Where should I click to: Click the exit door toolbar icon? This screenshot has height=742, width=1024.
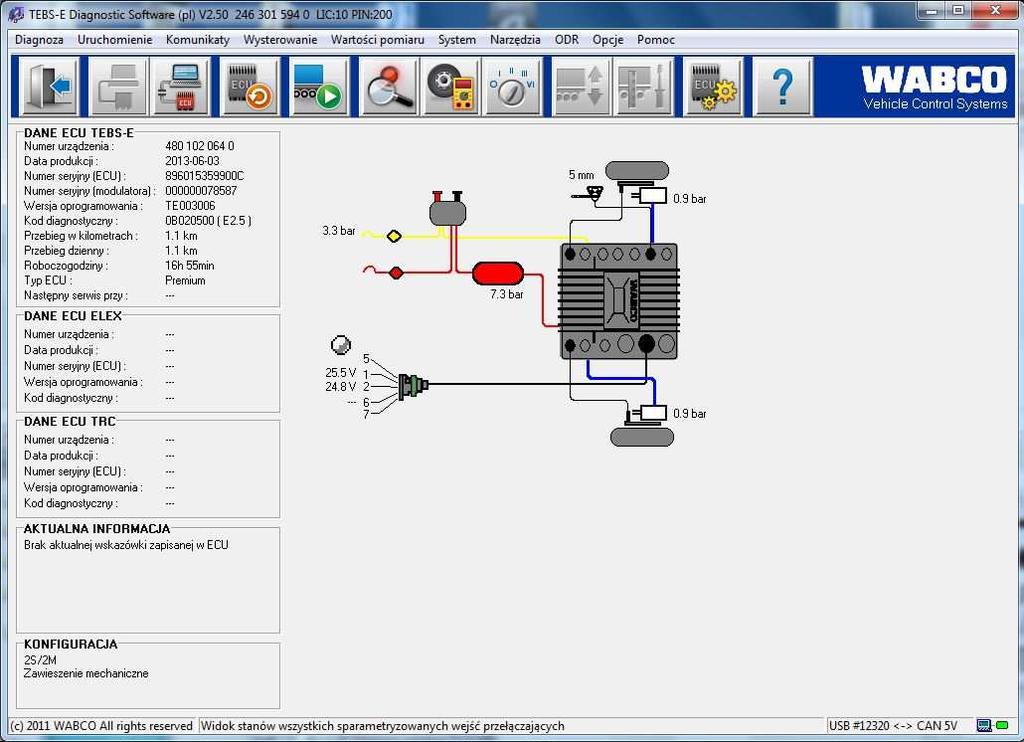[49, 86]
